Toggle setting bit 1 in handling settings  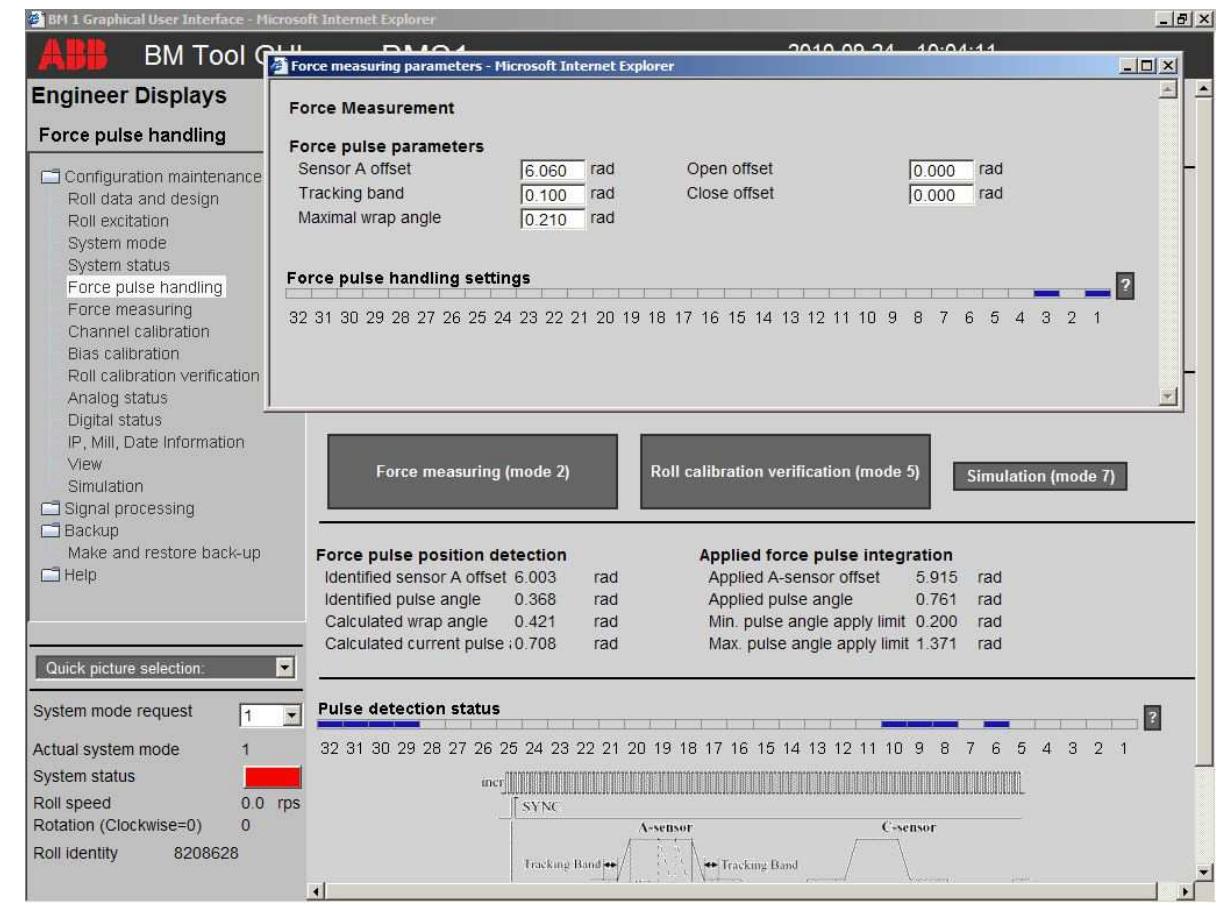pos(1097,294)
